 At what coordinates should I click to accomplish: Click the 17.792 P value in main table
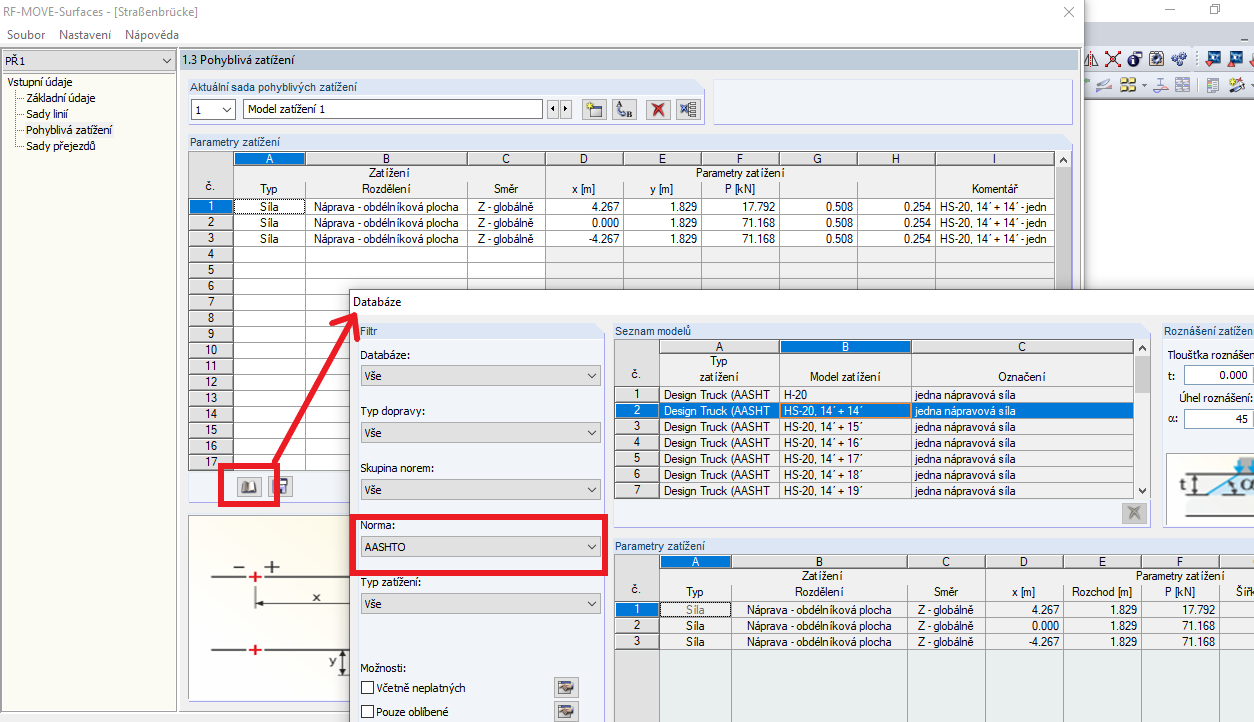coord(739,207)
